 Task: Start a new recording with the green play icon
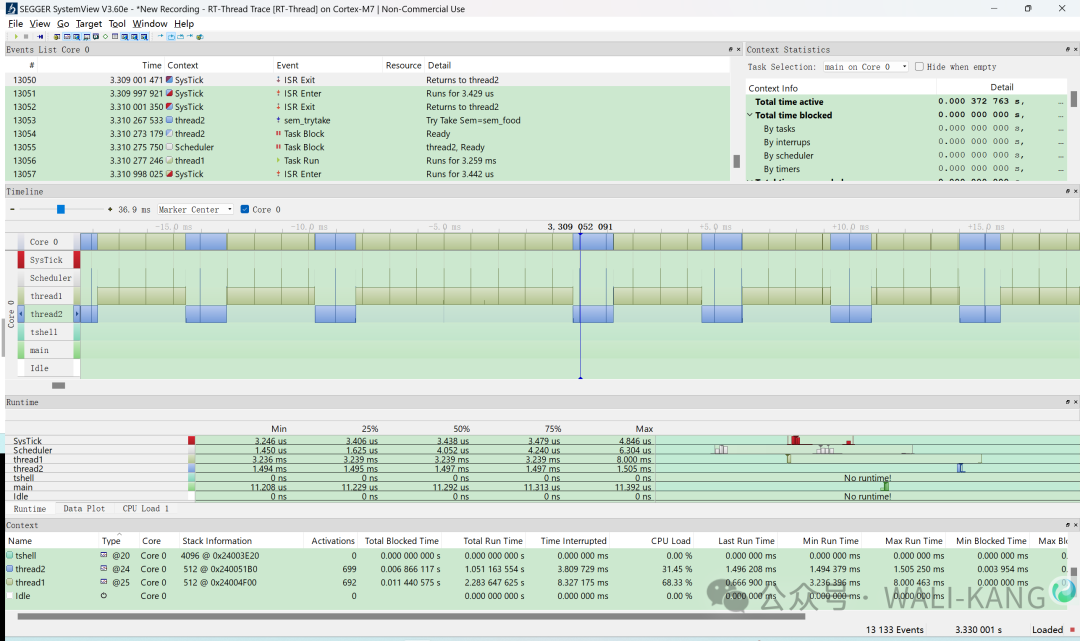[16, 36]
